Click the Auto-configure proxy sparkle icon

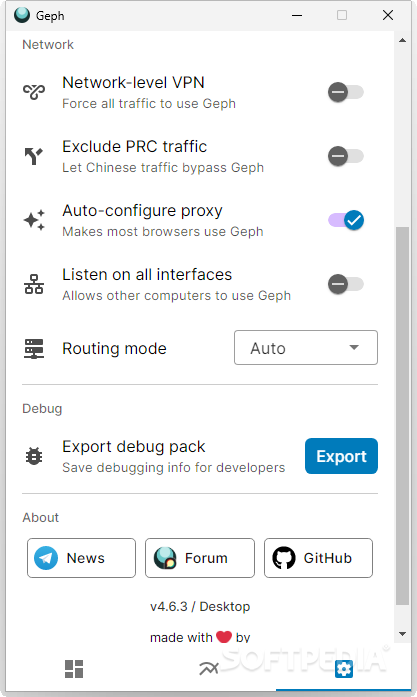pyautogui.click(x=34, y=220)
